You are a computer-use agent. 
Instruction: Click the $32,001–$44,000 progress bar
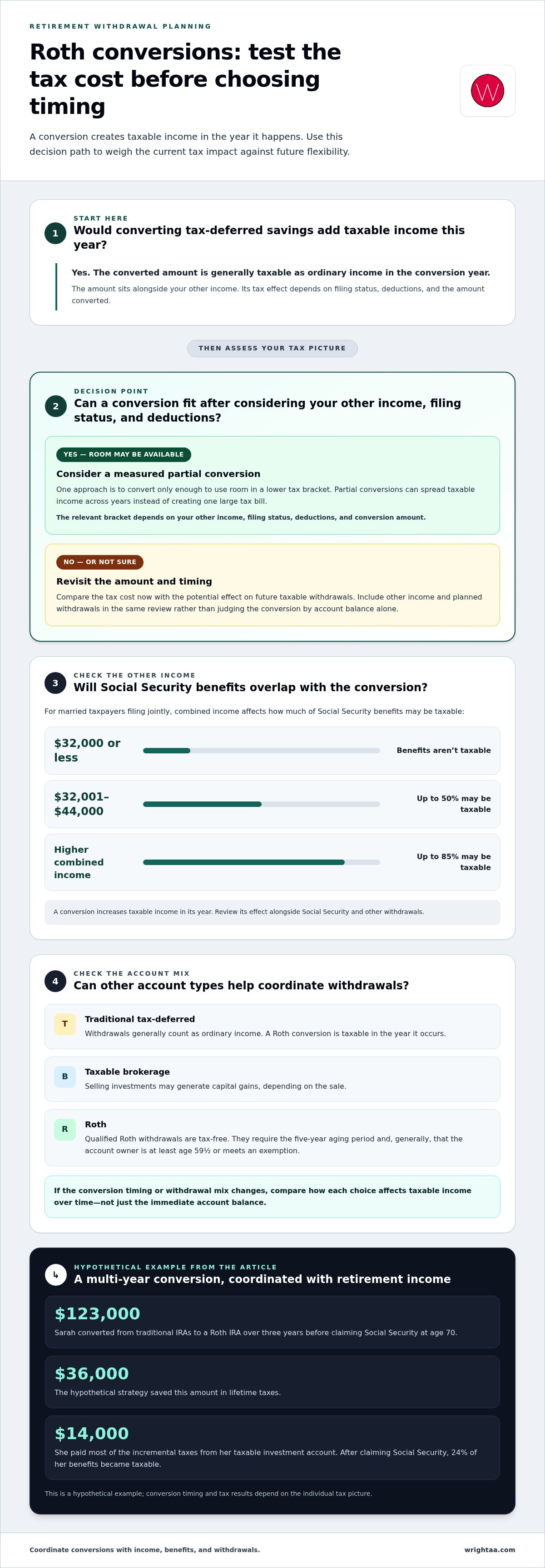261,804
